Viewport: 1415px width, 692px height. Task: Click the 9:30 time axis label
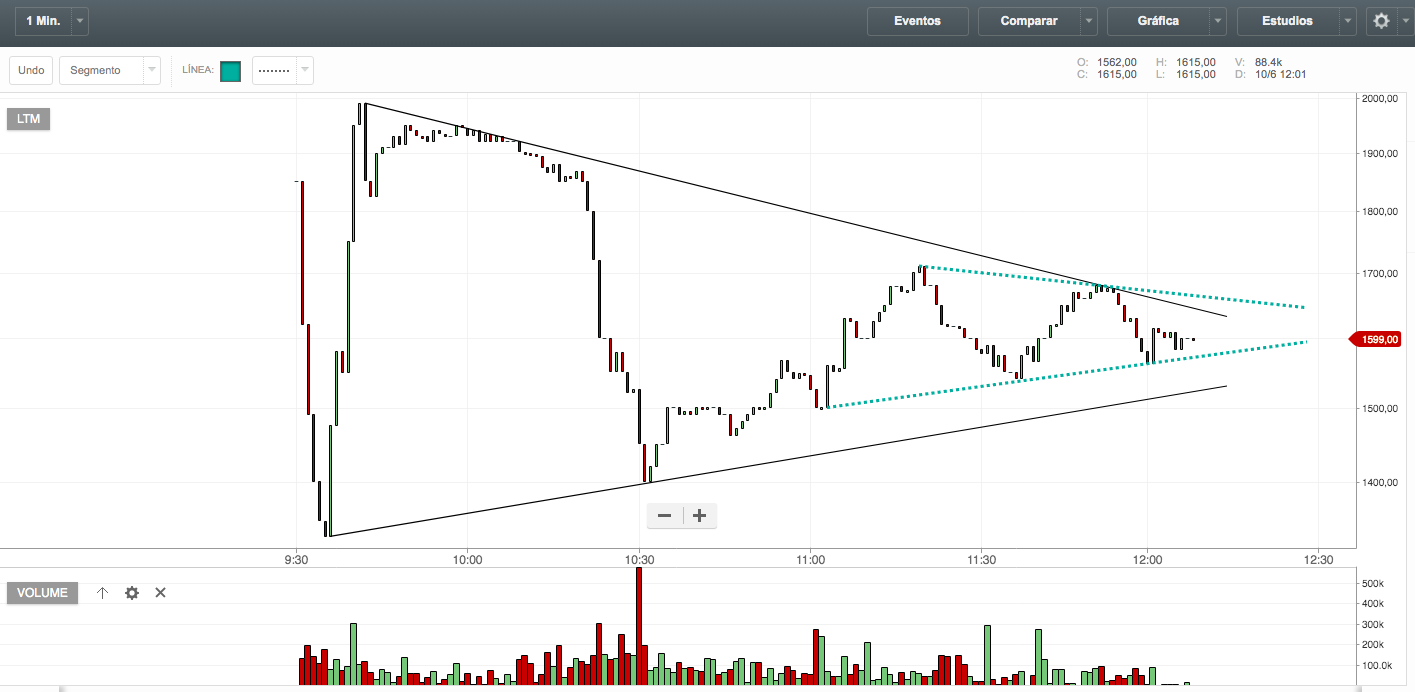tap(296, 558)
